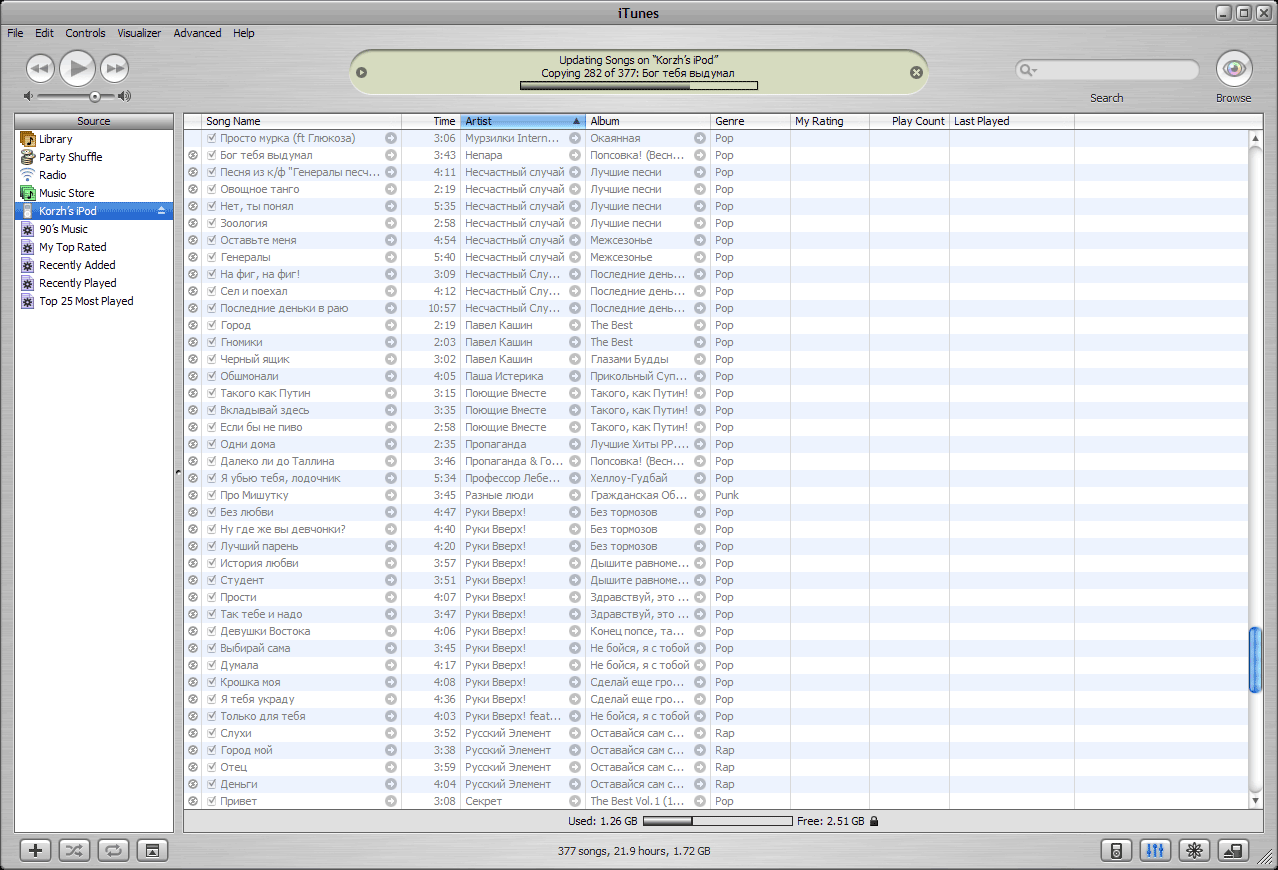1278x870 pixels.
Task: Sort by the Album column header
Action: pyautogui.click(x=648, y=121)
